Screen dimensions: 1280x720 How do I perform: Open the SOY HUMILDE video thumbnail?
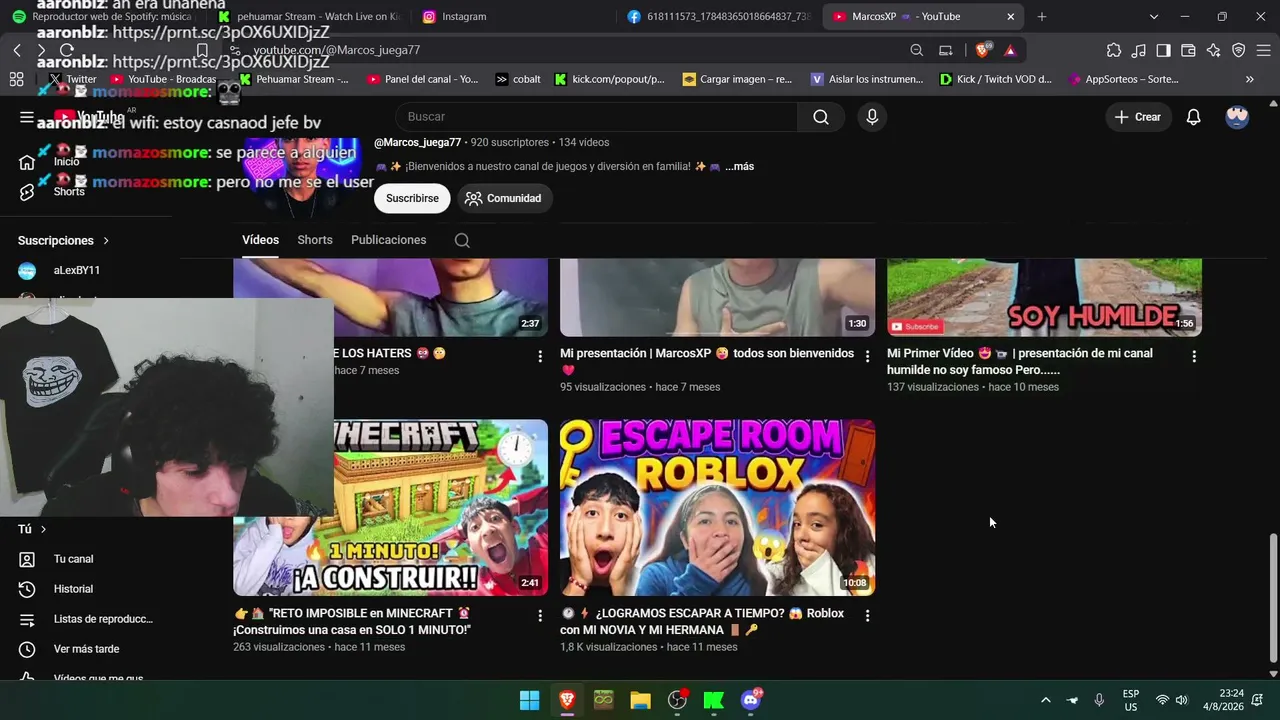(1044, 297)
